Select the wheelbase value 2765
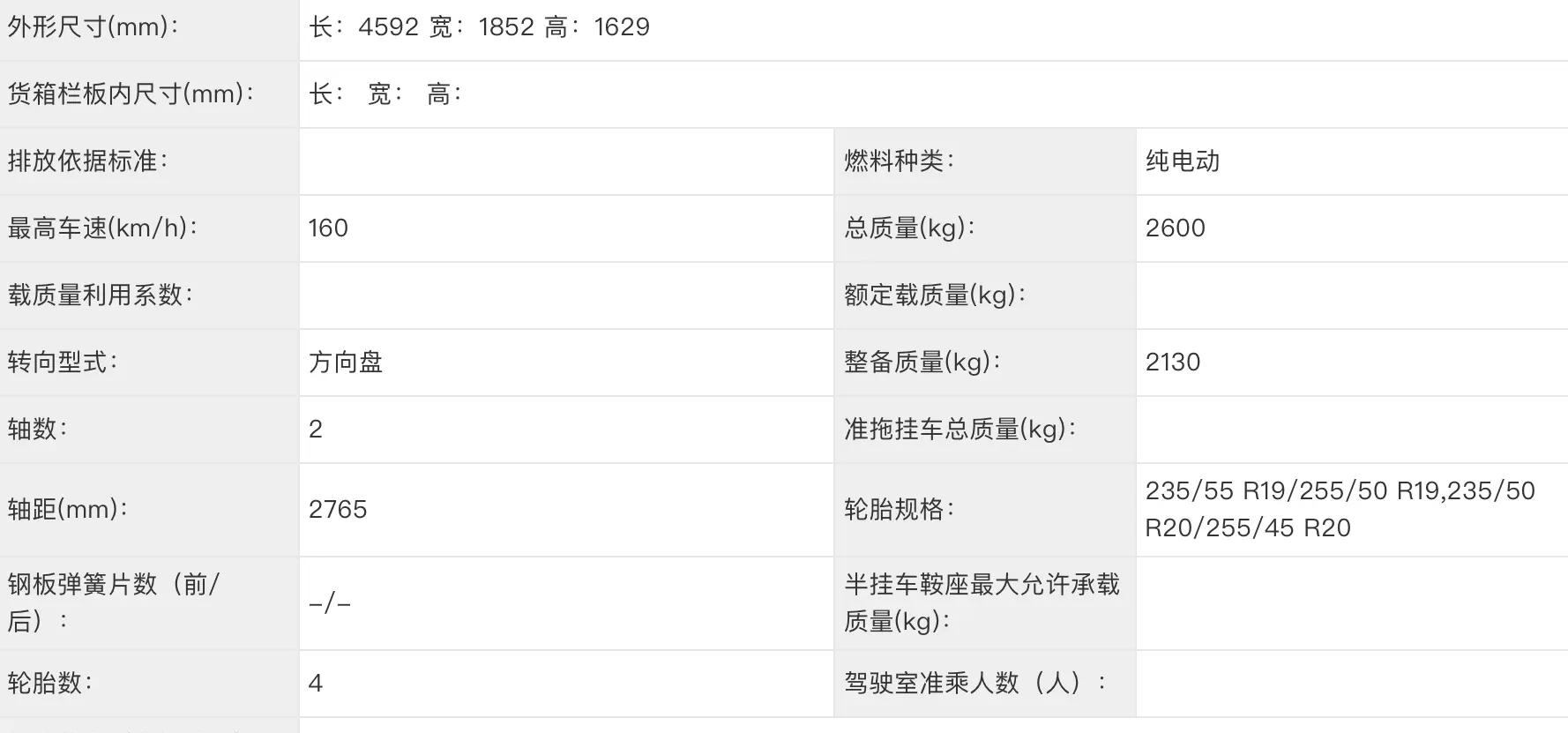 point(338,510)
